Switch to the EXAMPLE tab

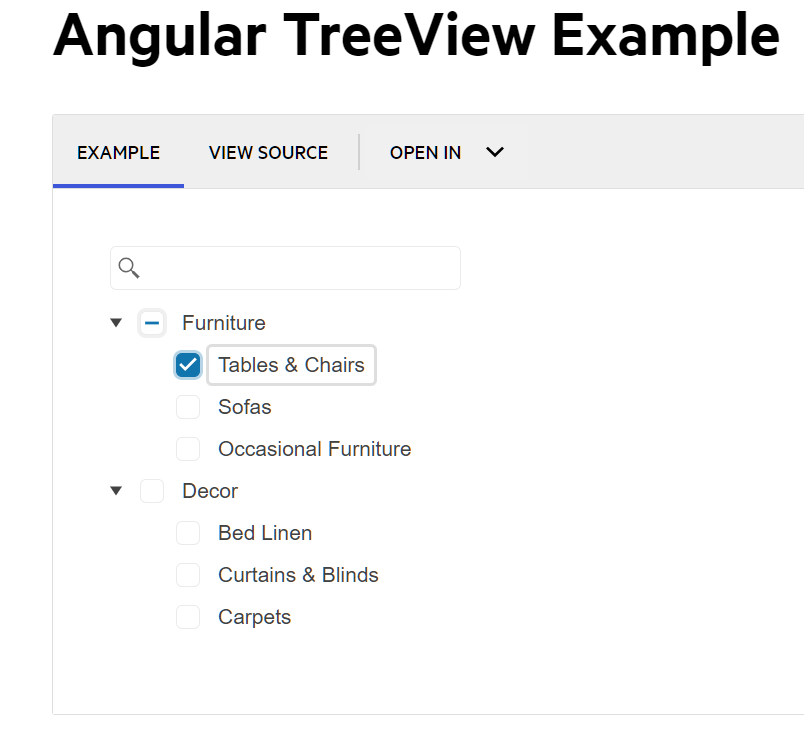click(x=118, y=152)
